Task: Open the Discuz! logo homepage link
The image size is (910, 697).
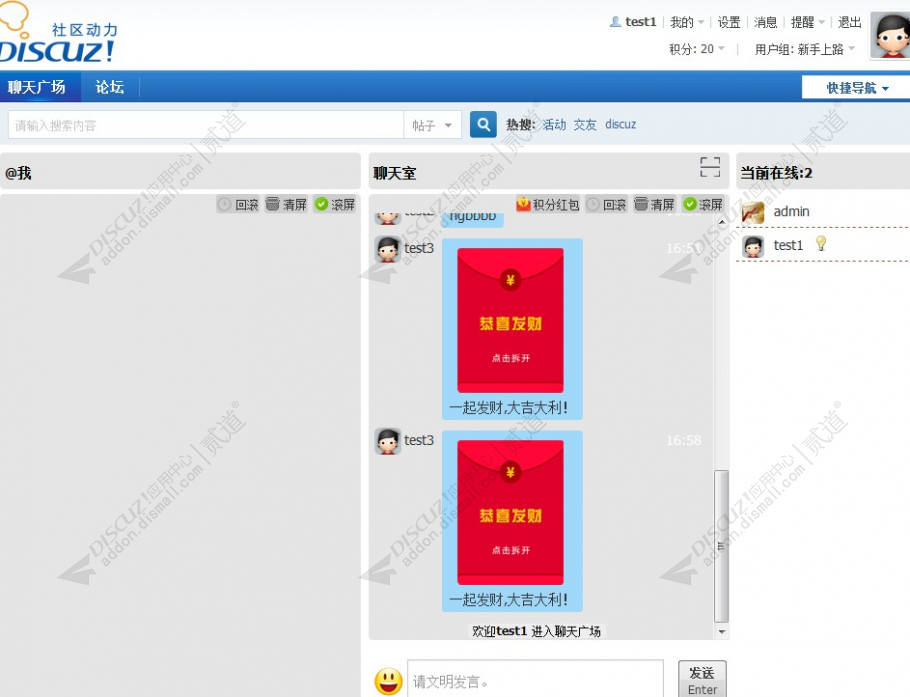Action: tap(57, 34)
